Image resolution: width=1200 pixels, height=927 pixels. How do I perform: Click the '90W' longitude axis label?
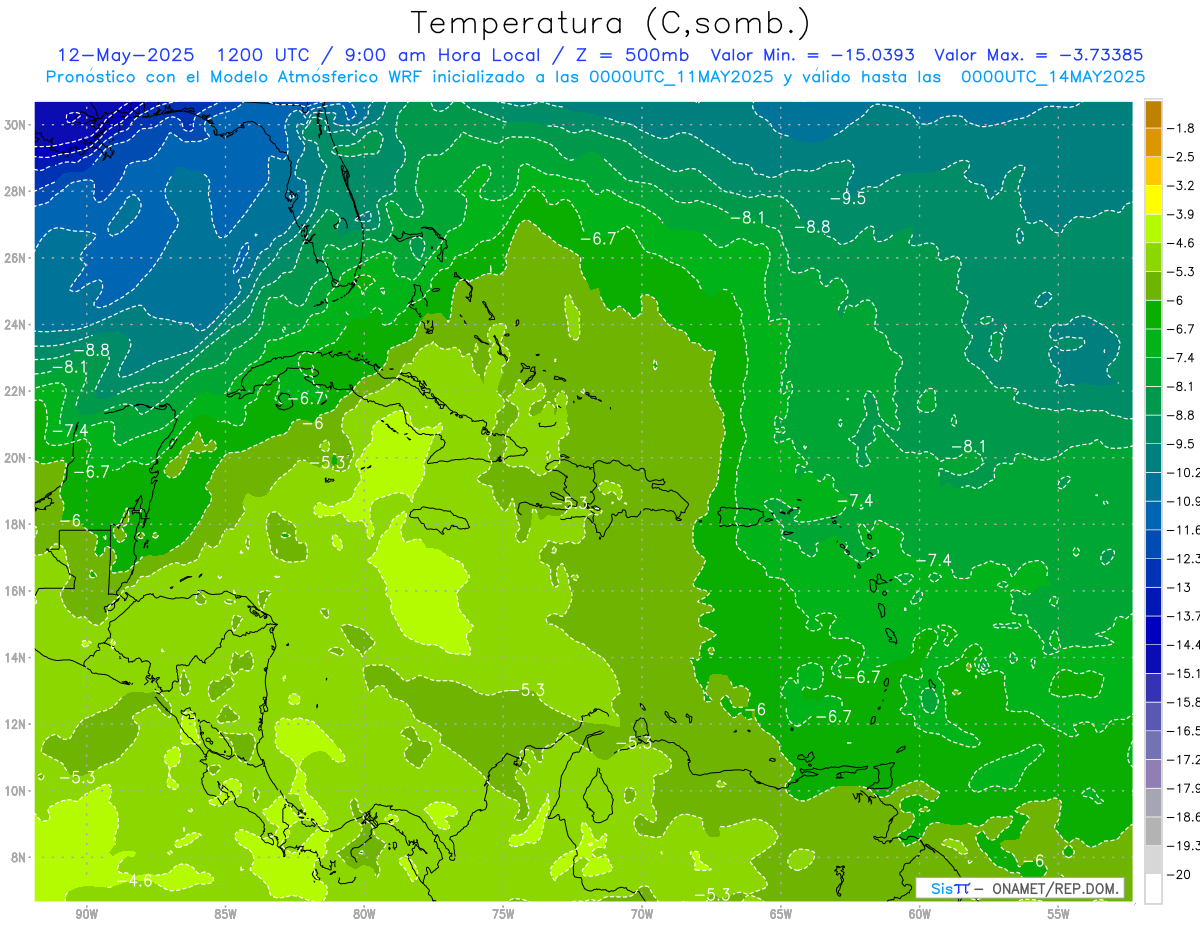click(86, 914)
